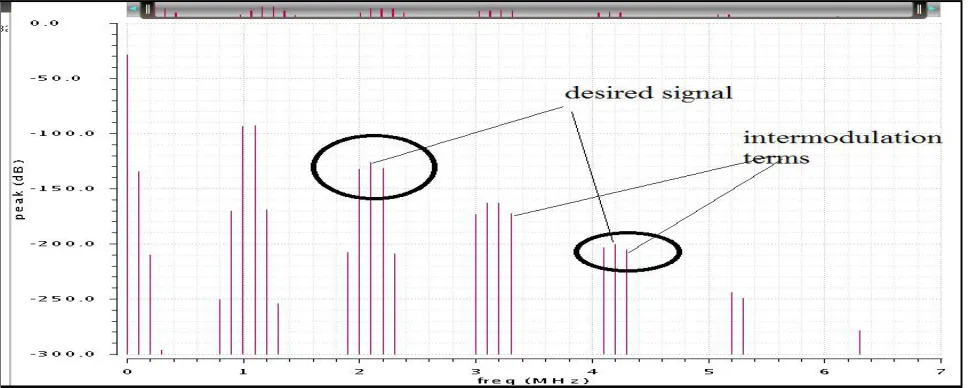Click the y-axis tick value -50.0
This screenshot has width=968, height=388.
(x=57, y=78)
